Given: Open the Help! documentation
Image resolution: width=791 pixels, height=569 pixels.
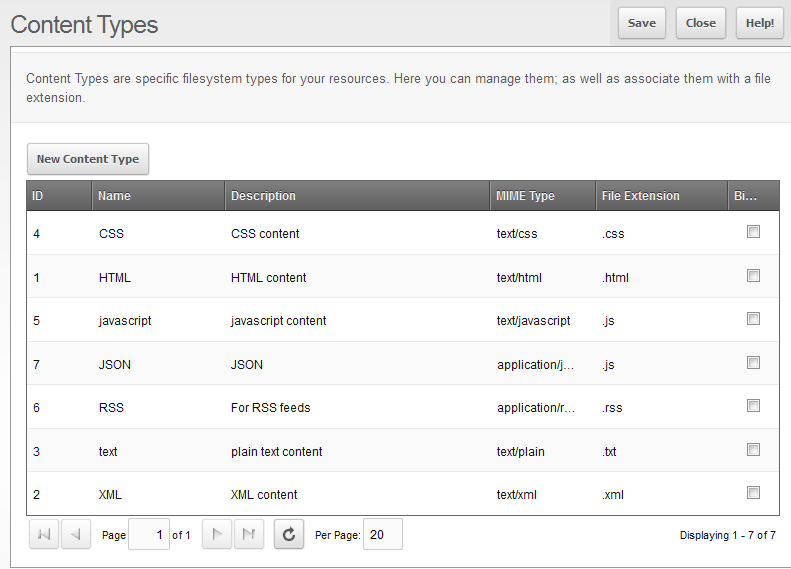Looking at the screenshot, I should coord(760,23).
